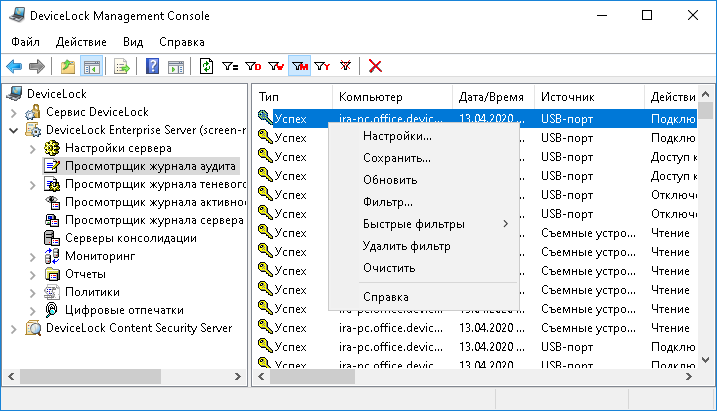This screenshot has height=411, width=717.
Task: Click the Refresh toolbar icon
Action: point(207,66)
